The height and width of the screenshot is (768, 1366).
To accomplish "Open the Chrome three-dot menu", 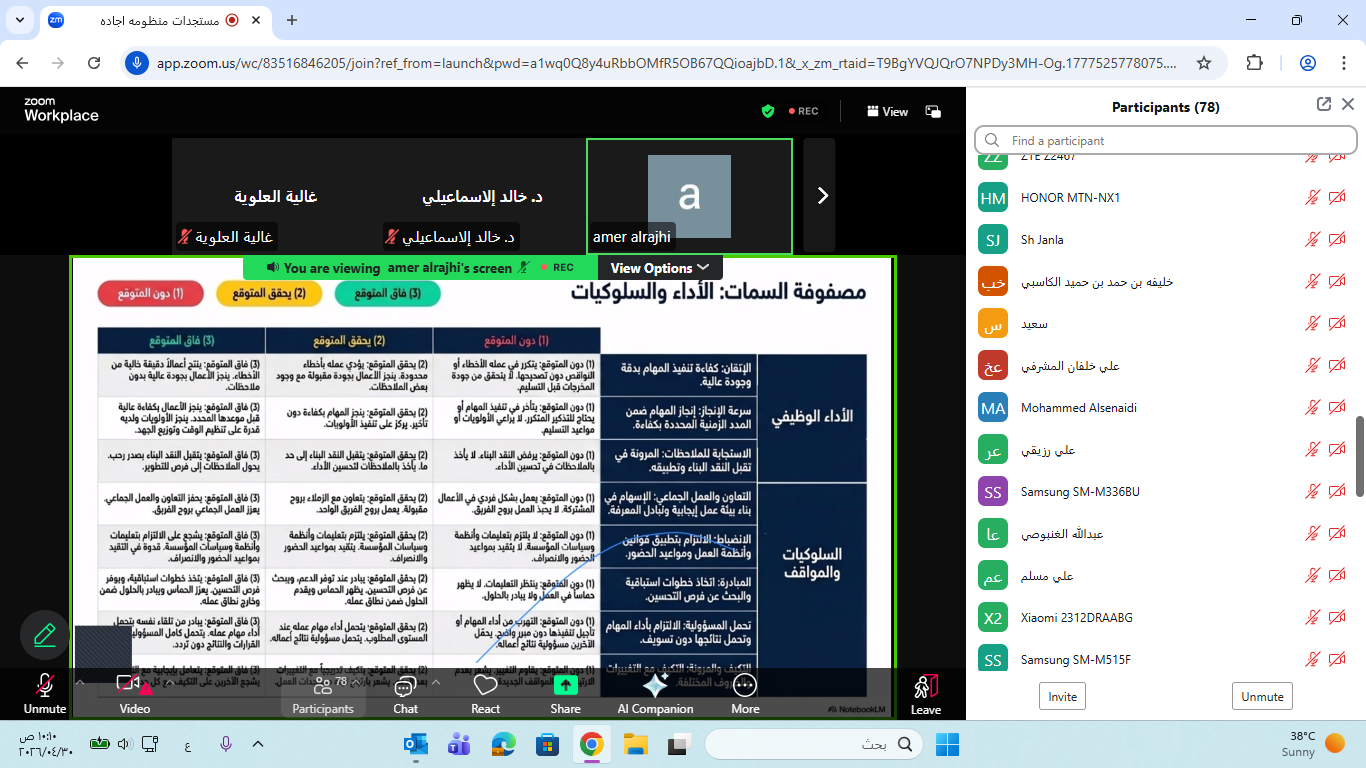I will [x=1342, y=63].
